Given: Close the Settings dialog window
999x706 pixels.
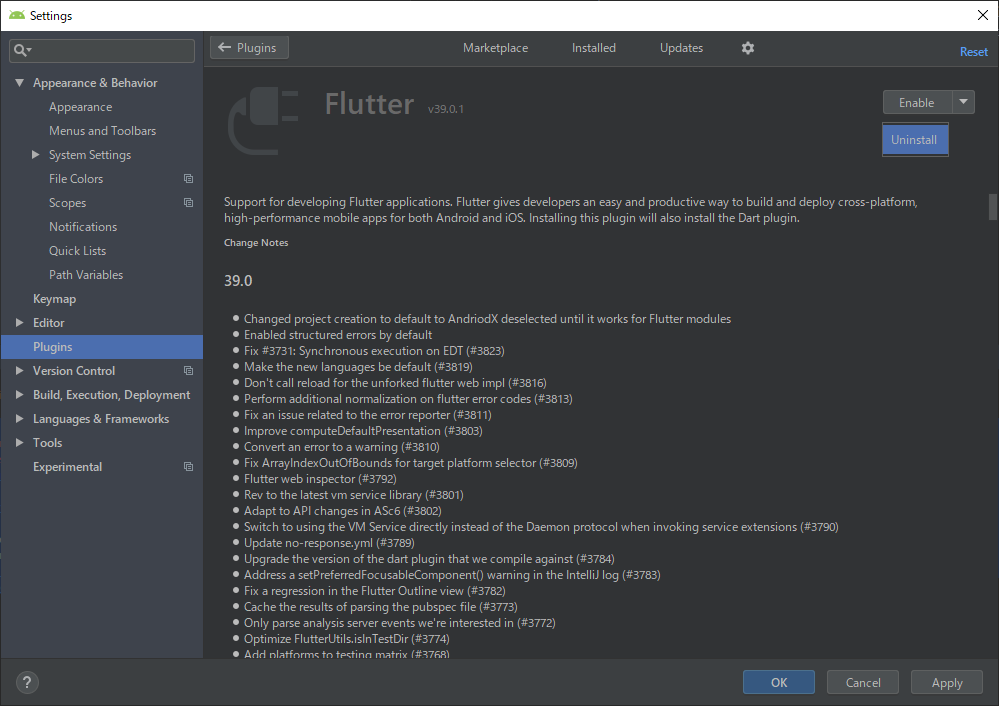Looking at the screenshot, I should 982,15.
